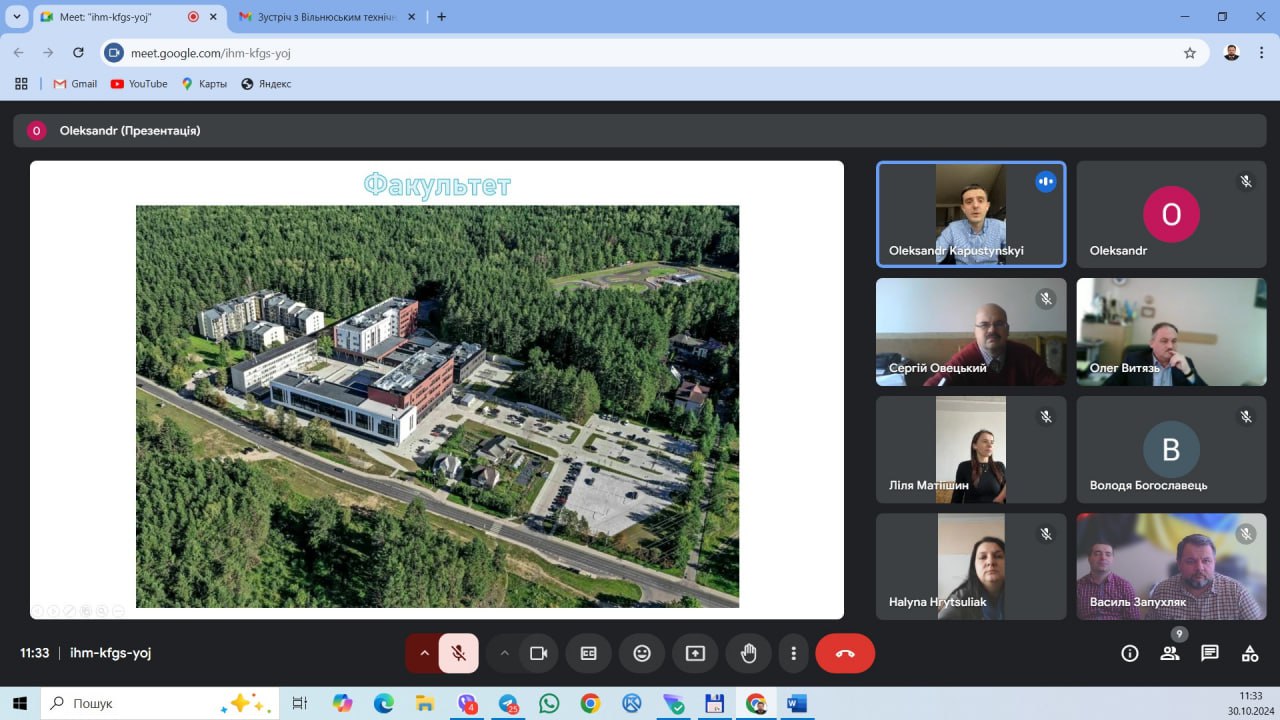Select Oleksandr Kapustynskyi's video tile
Image resolution: width=1280 pixels, height=720 pixels.
coord(970,214)
